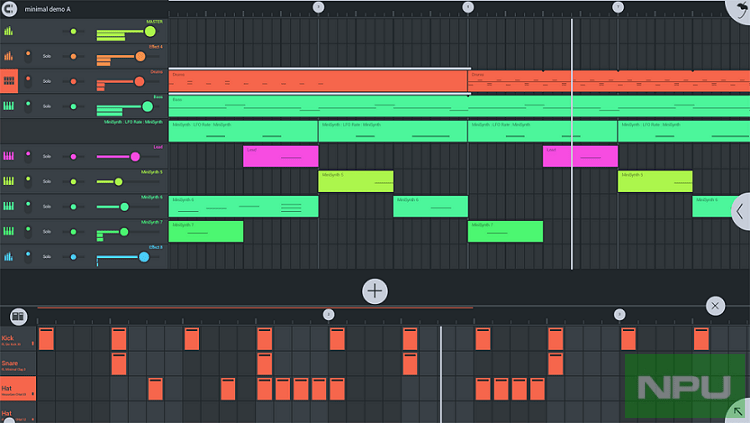
Task: Select the first MiniSynth 7 clip
Action: coord(206,231)
